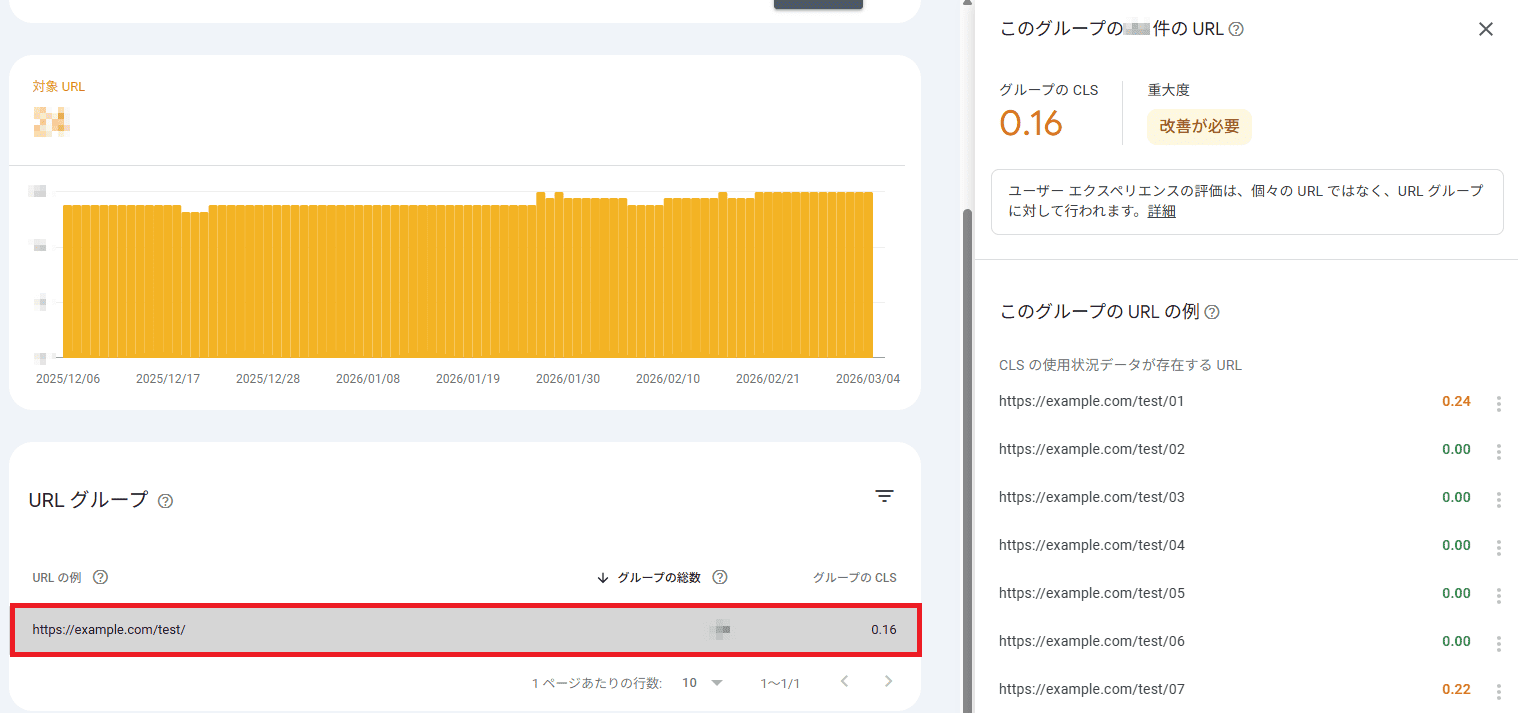Open kebab menu for test/01 URL
The width and height of the screenshot is (1518, 713).
click(1499, 404)
